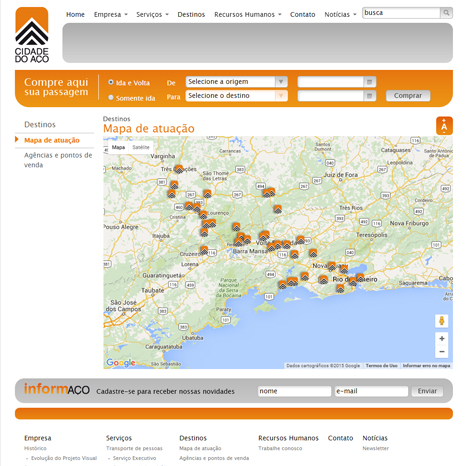
Task: Click footer Agências e pontos de venda
Action: click(x=214, y=458)
